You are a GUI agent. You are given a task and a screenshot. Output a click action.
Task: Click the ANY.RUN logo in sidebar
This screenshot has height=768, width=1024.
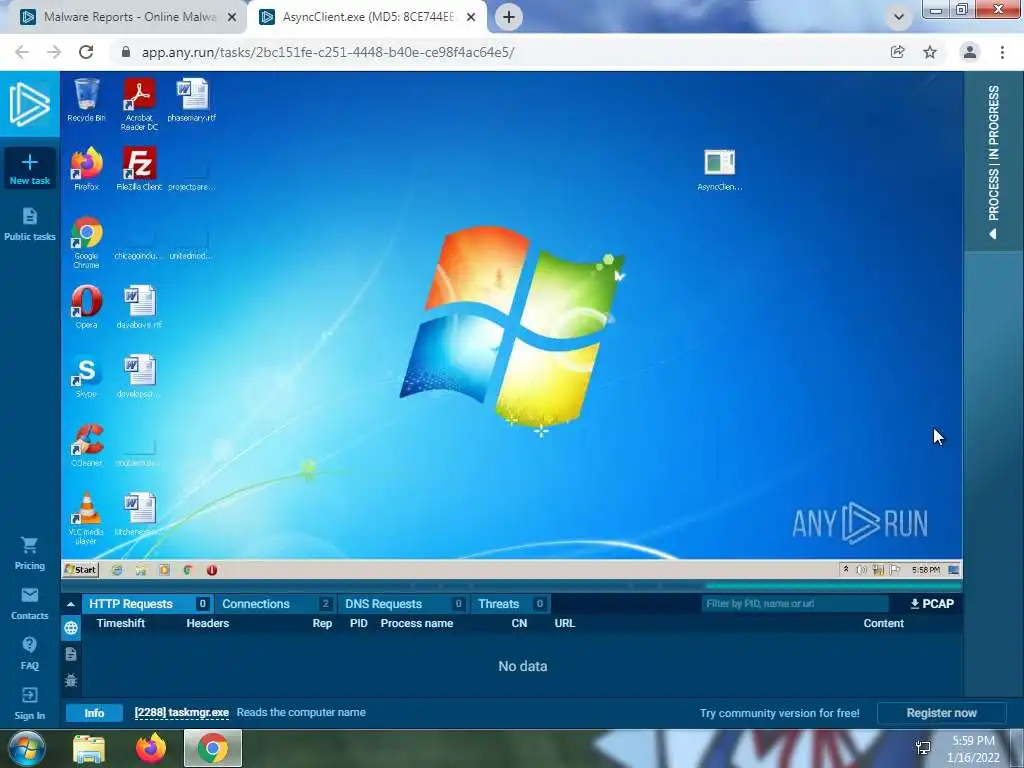pyautogui.click(x=29, y=104)
